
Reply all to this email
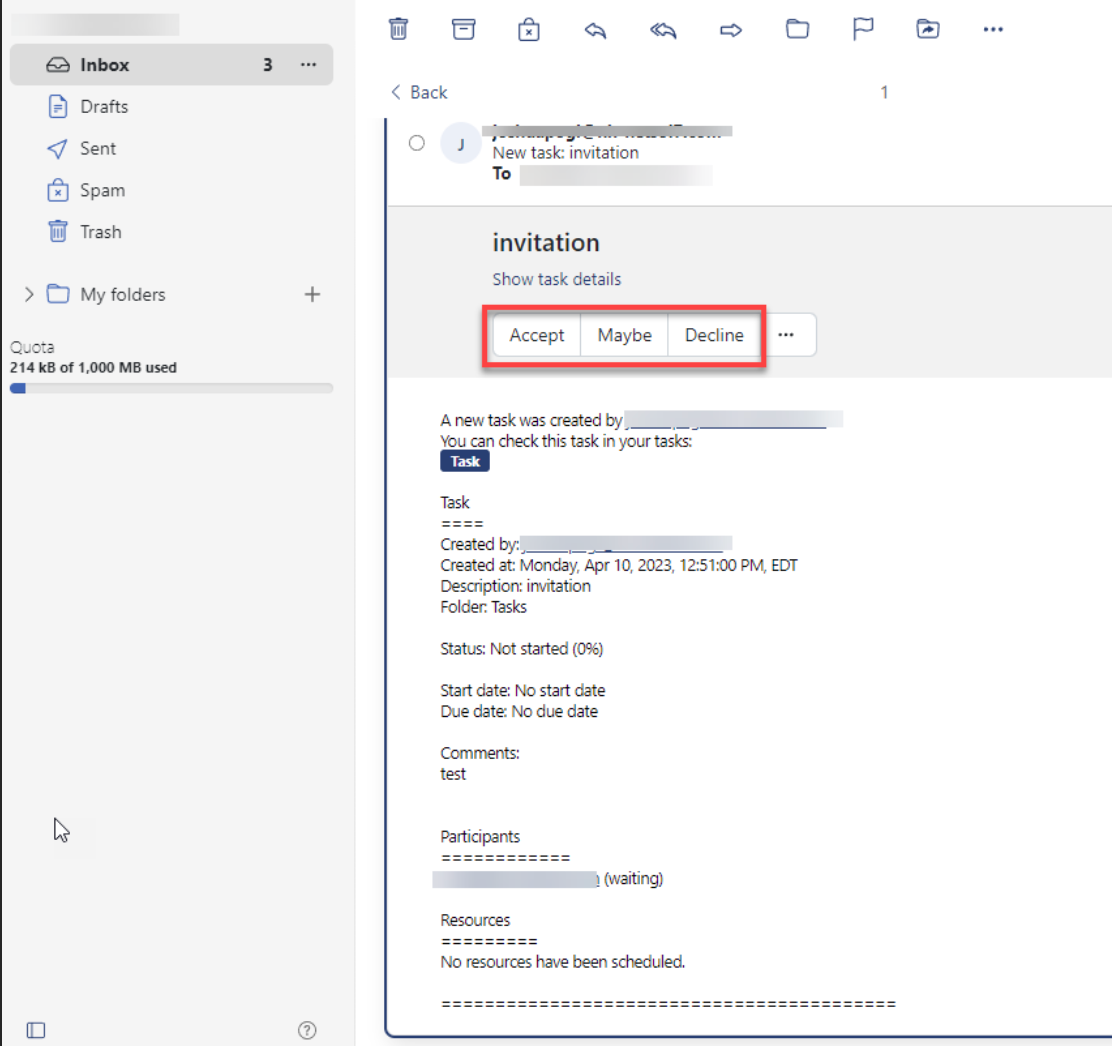(663, 29)
